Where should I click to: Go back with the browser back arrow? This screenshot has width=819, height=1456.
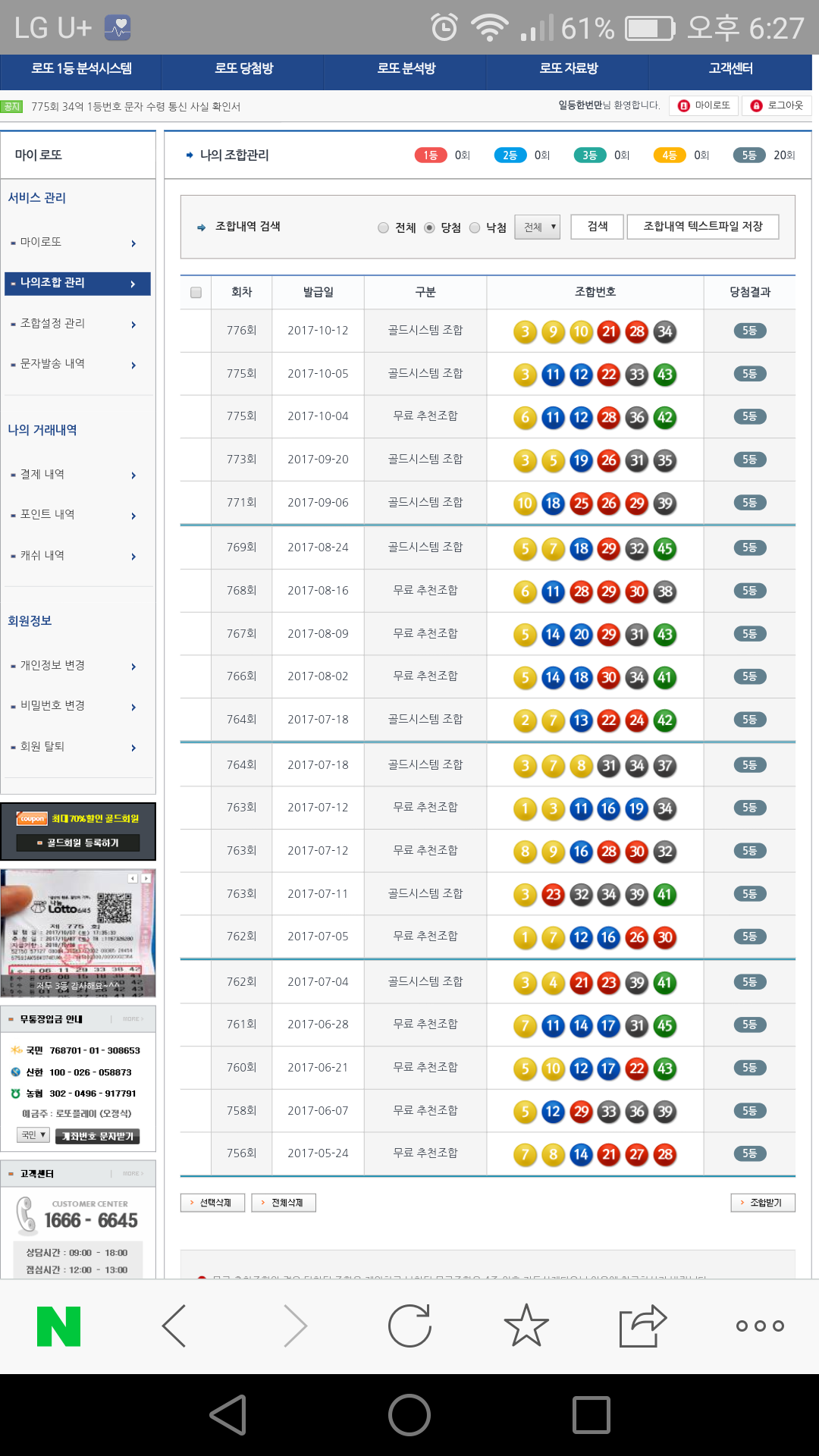coord(174,1326)
